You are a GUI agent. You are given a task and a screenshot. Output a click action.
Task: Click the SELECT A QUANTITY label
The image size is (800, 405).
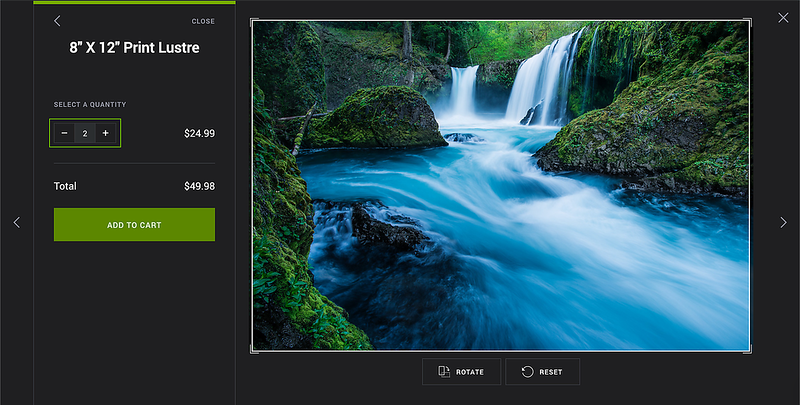(90, 105)
